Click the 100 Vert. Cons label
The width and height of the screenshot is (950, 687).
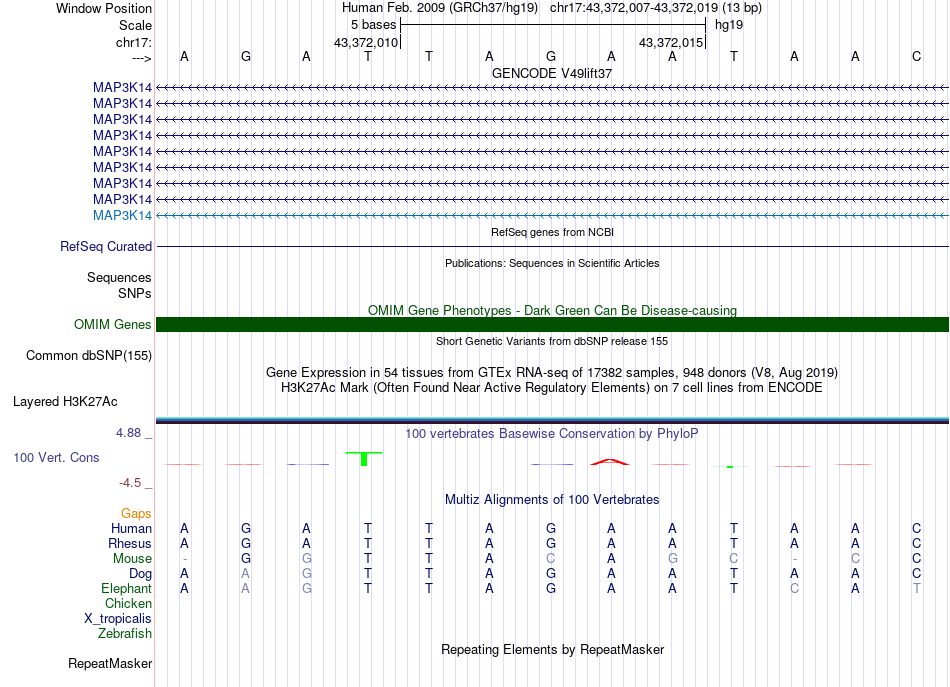56,457
